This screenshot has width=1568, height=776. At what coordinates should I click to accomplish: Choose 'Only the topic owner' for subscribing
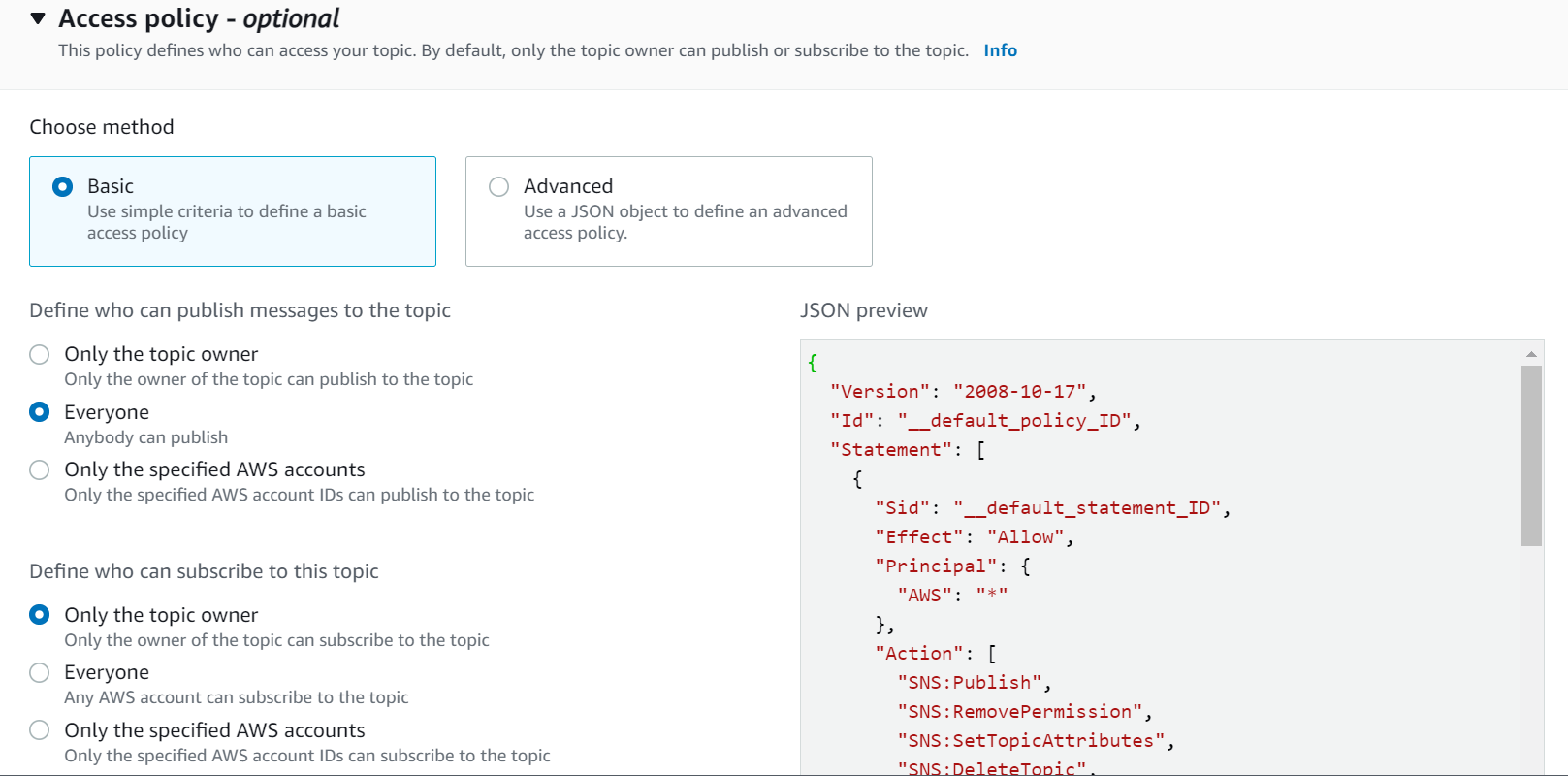[x=40, y=615]
